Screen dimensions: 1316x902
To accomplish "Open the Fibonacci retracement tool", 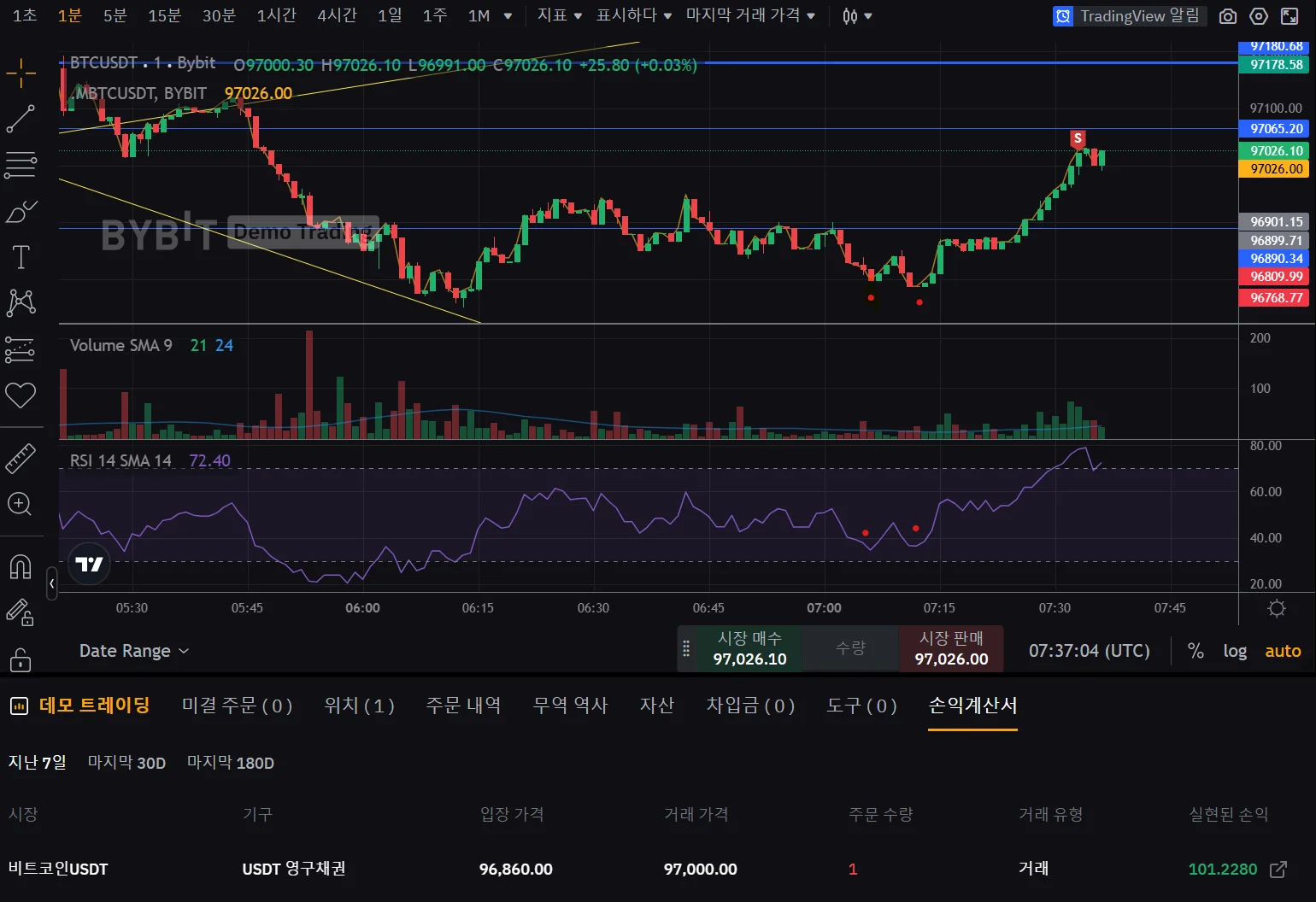I will [21, 165].
